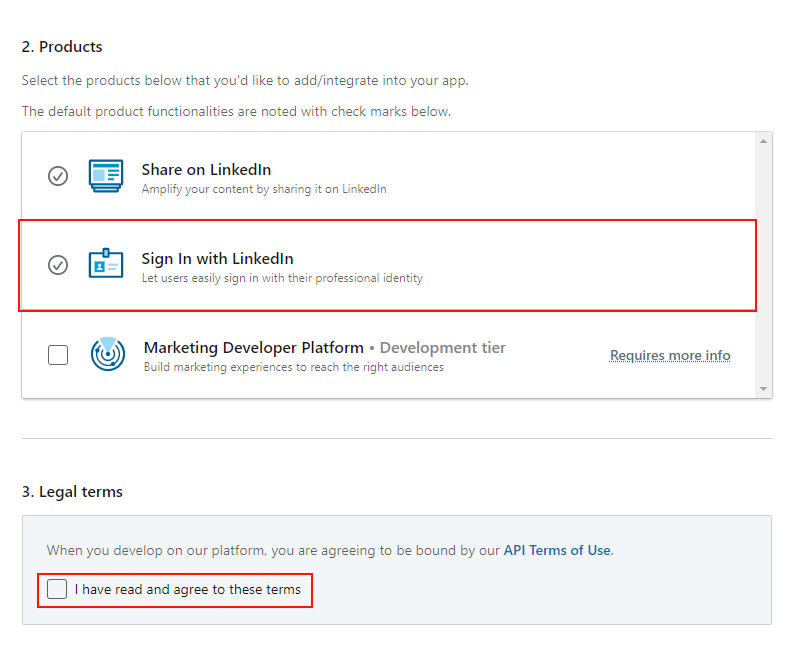Image resolution: width=789 pixels, height=664 pixels.
Task: Click the Sign In with LinkedIn badge icon
Action: coord(106,263)
